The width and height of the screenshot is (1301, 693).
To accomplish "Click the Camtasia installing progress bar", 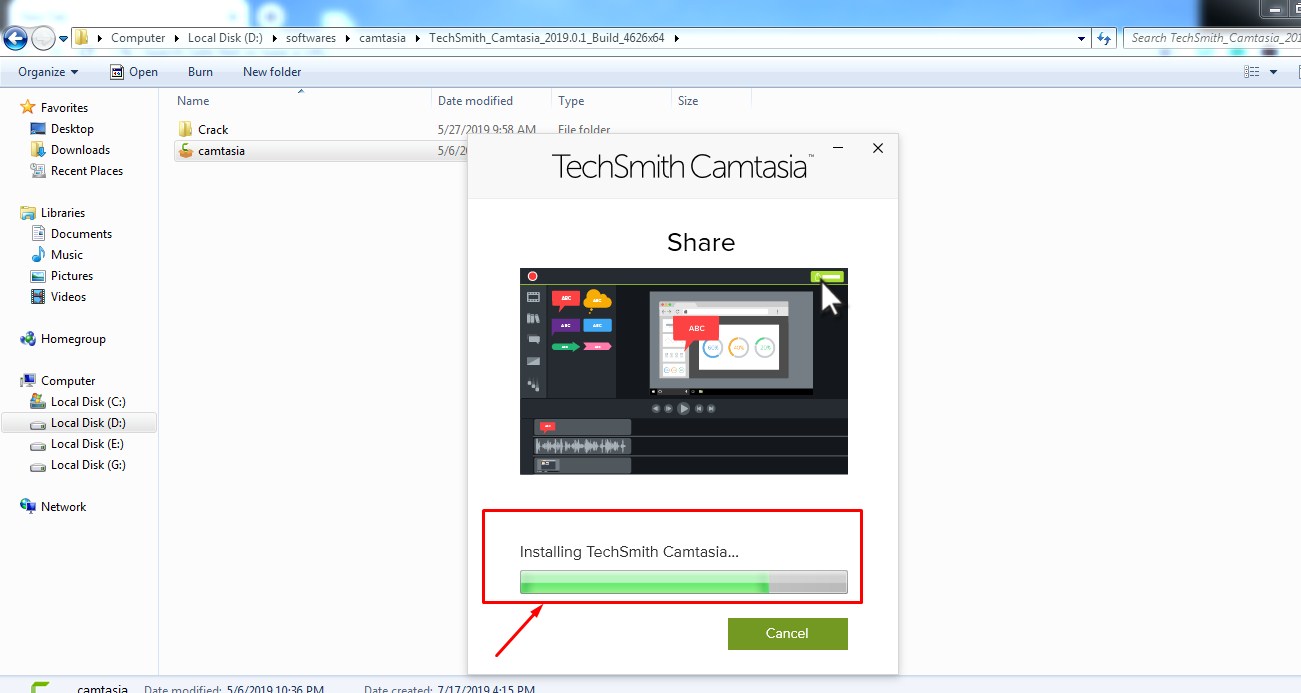I will [683, 582].
